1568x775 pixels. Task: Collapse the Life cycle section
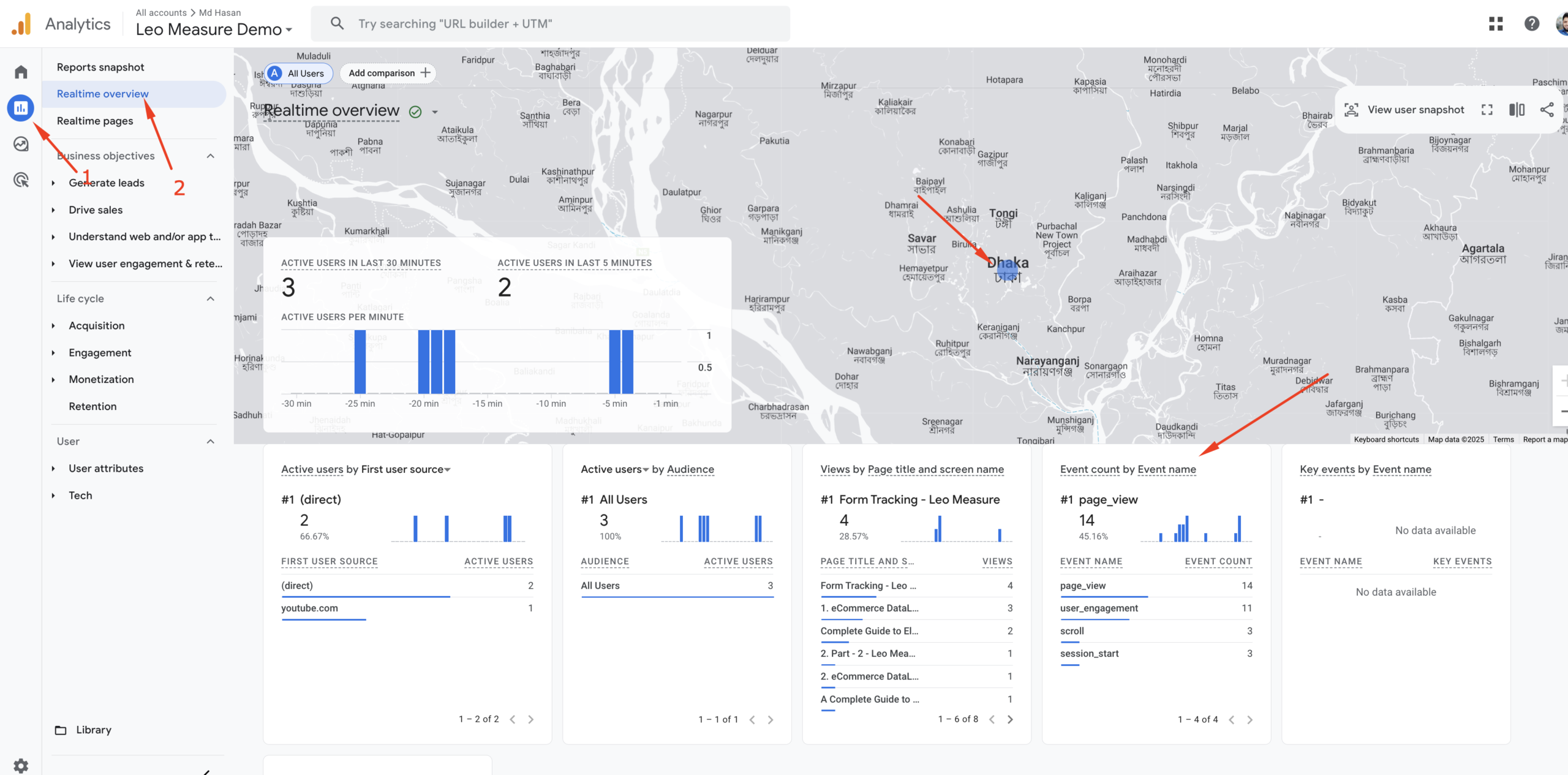pos(210,299)
